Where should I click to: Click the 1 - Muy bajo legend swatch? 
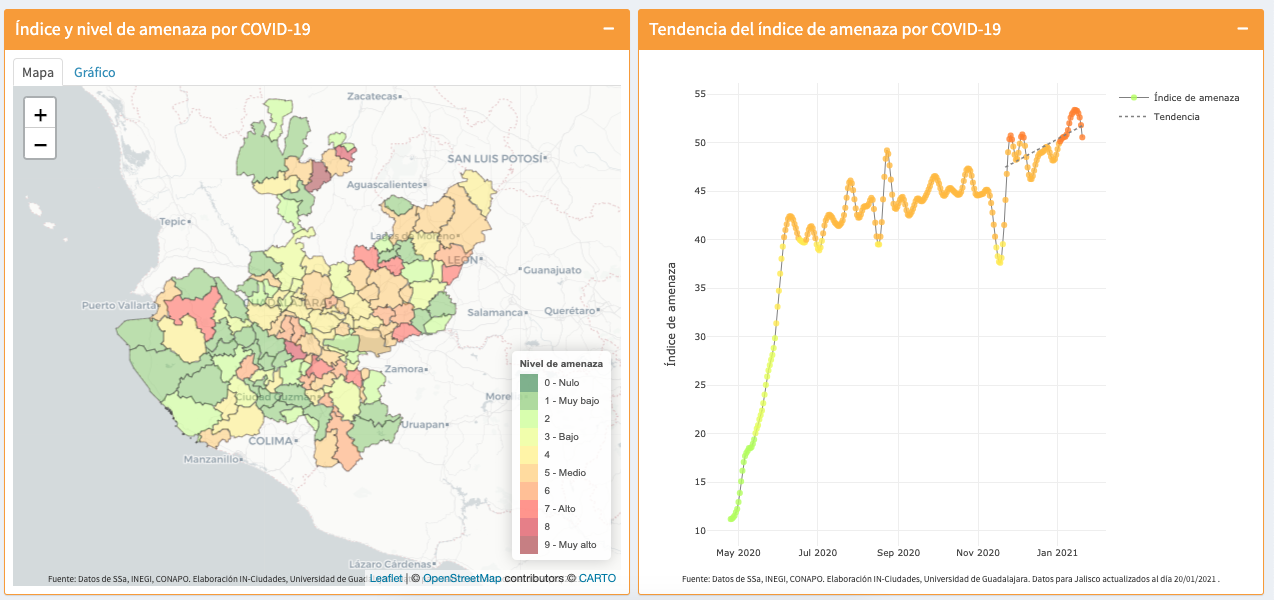[x=529, y=401]
